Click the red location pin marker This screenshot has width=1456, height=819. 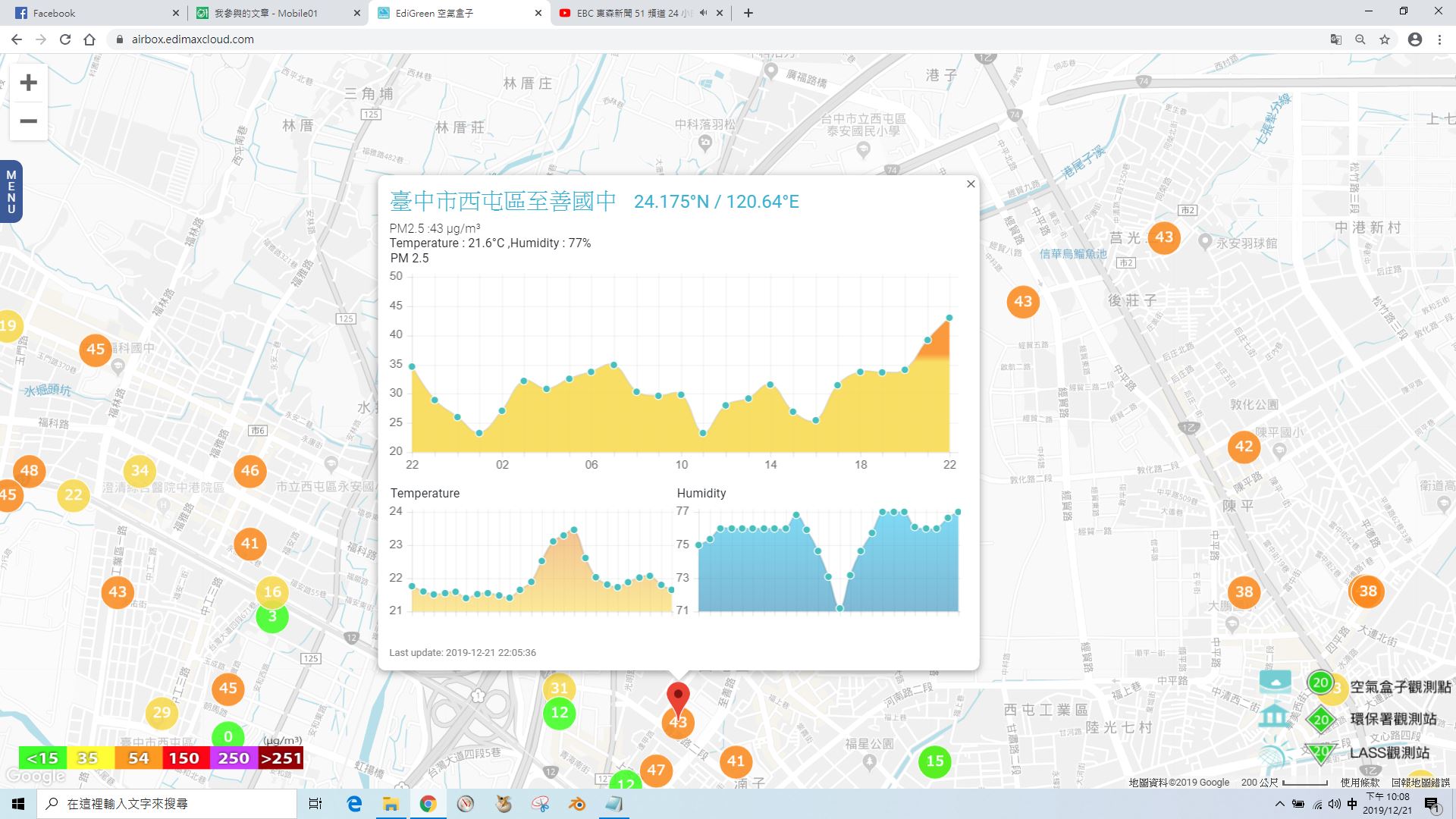click(678, 698)
